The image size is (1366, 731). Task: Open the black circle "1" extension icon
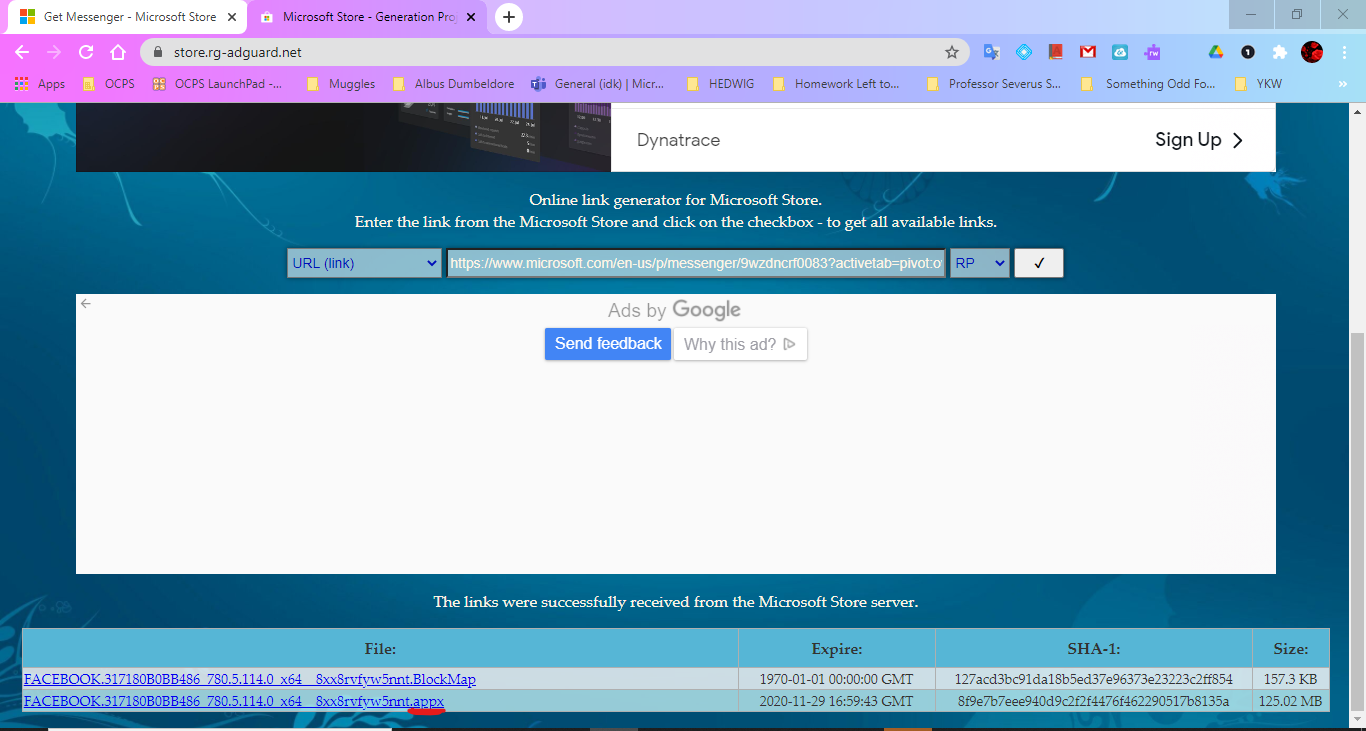[1248, 52]
